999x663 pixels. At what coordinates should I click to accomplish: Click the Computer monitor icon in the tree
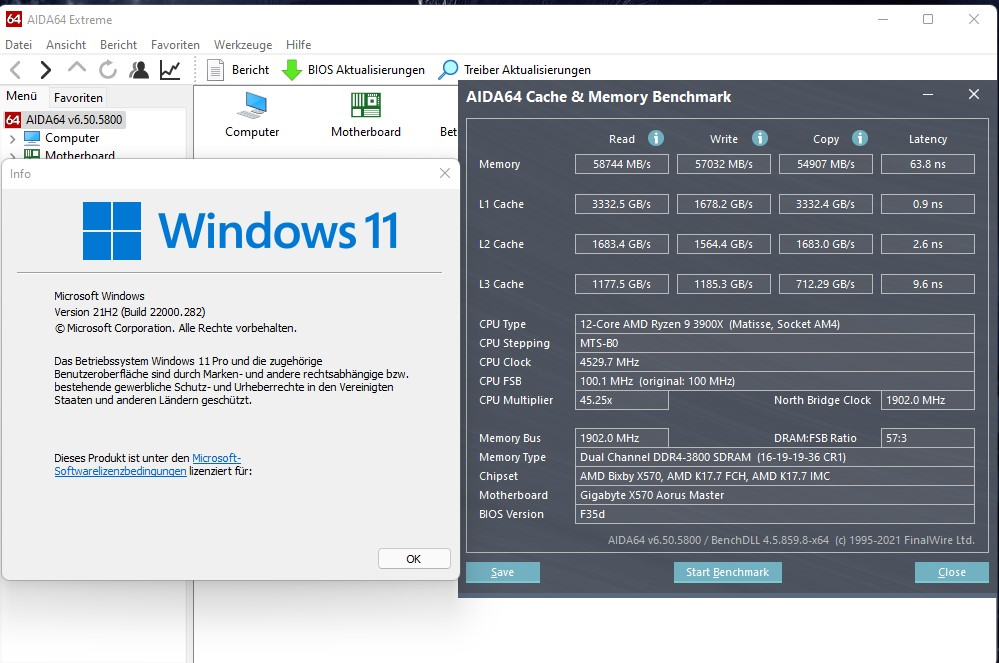click(x=32, y=138)
